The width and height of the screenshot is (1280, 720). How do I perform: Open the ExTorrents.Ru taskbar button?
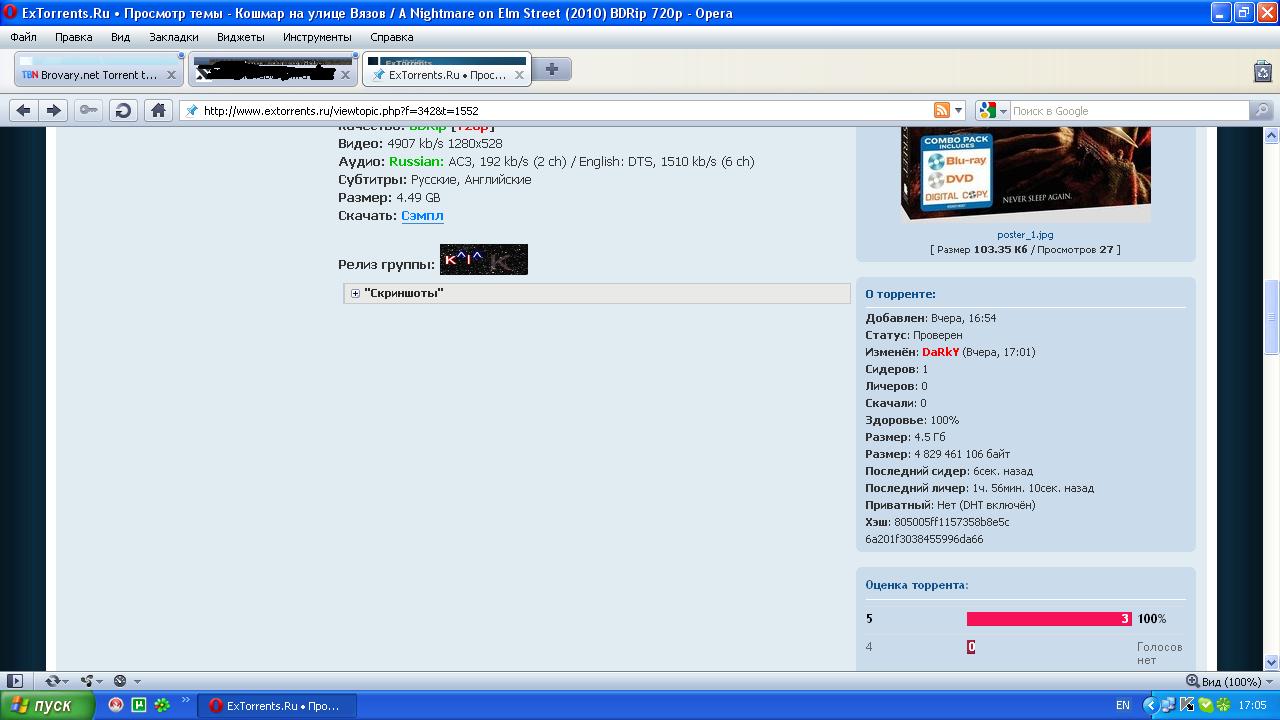click(x=276, y=705)
